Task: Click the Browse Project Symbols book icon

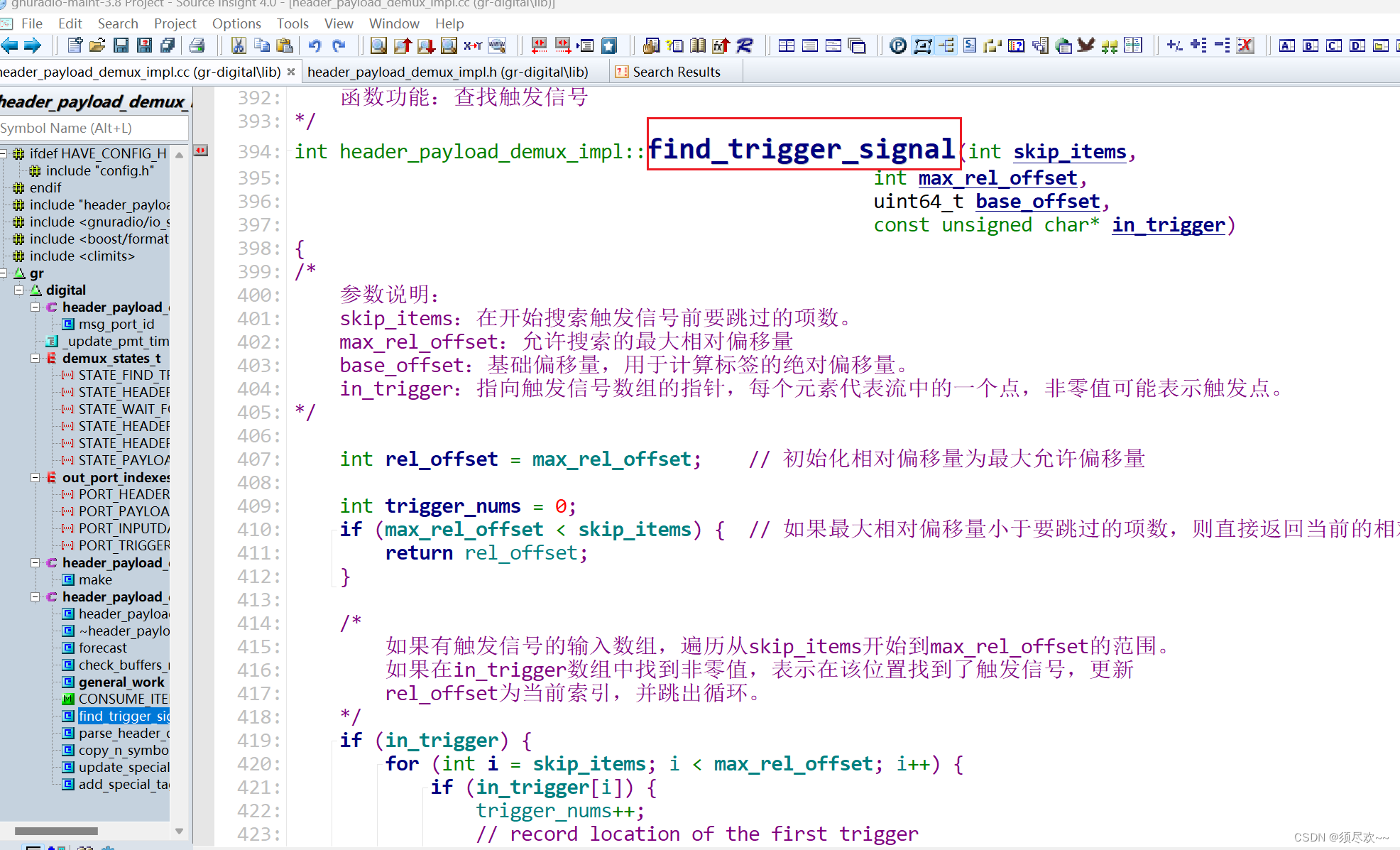Action: [698, 46]
